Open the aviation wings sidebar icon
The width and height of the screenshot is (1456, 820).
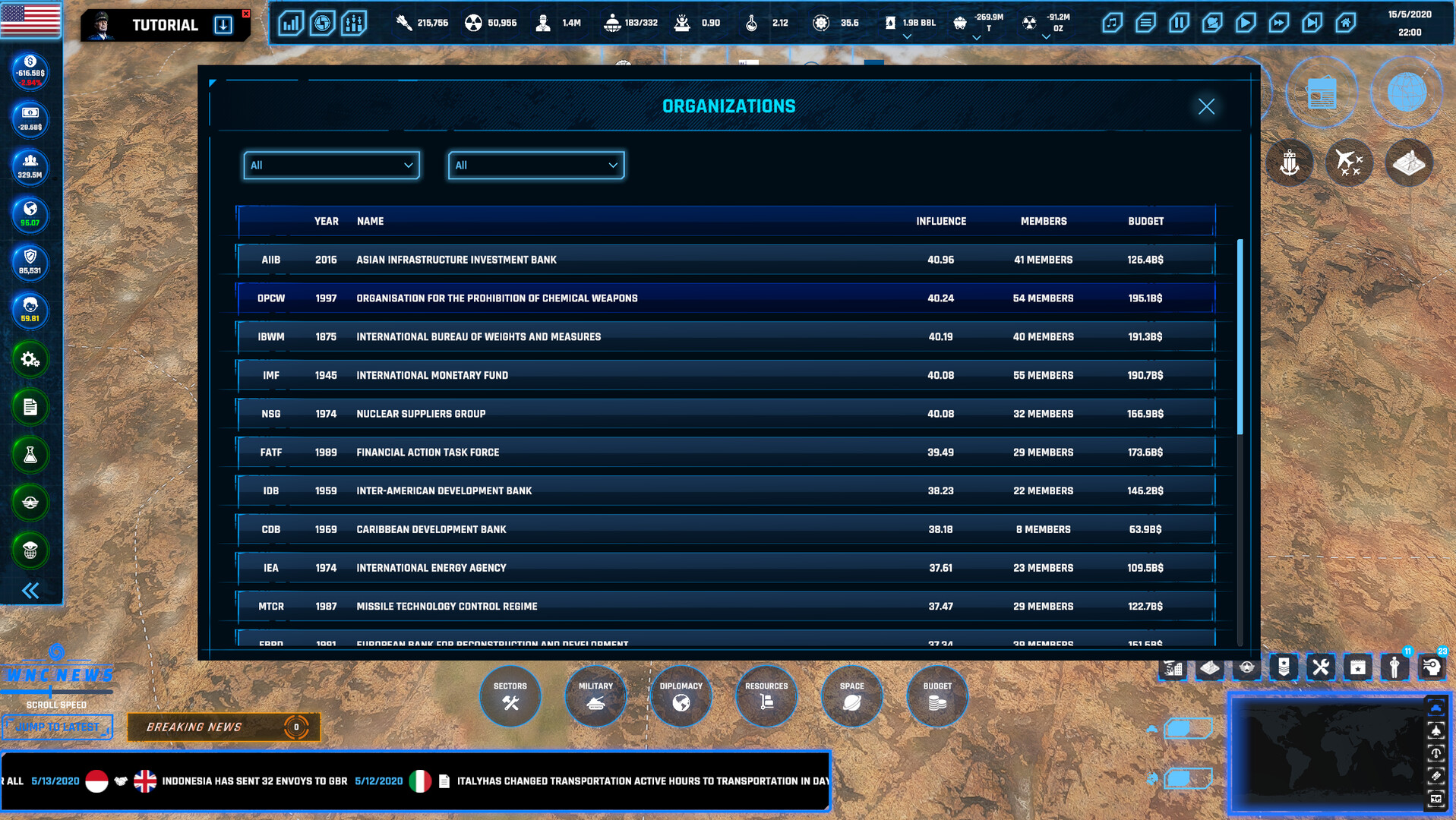click(30, 503)
